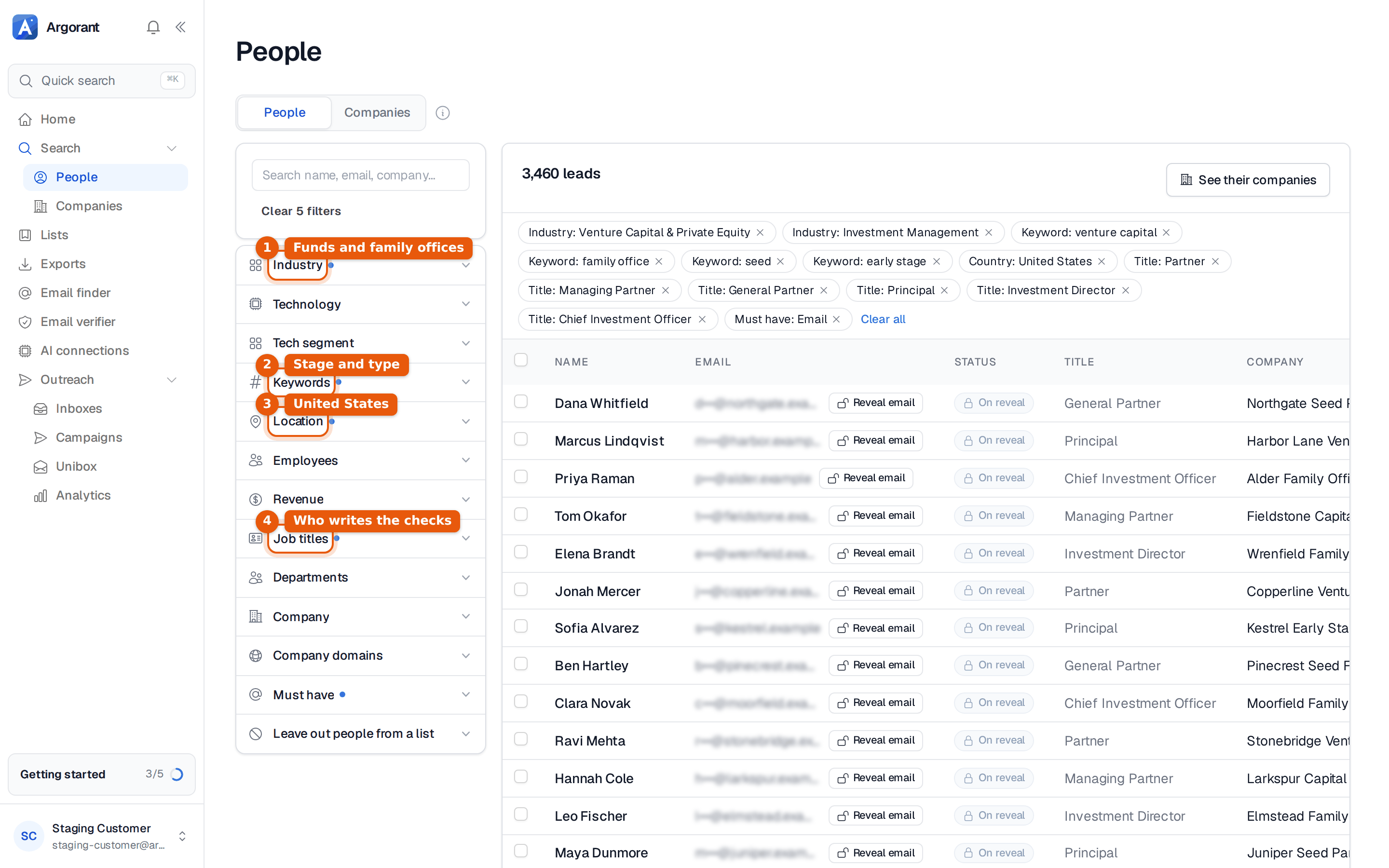Image resolution: width=1389 pixels, height=868 pixels.
Task: Open Getting started 3/5 progress card
Action: [102, 774]
